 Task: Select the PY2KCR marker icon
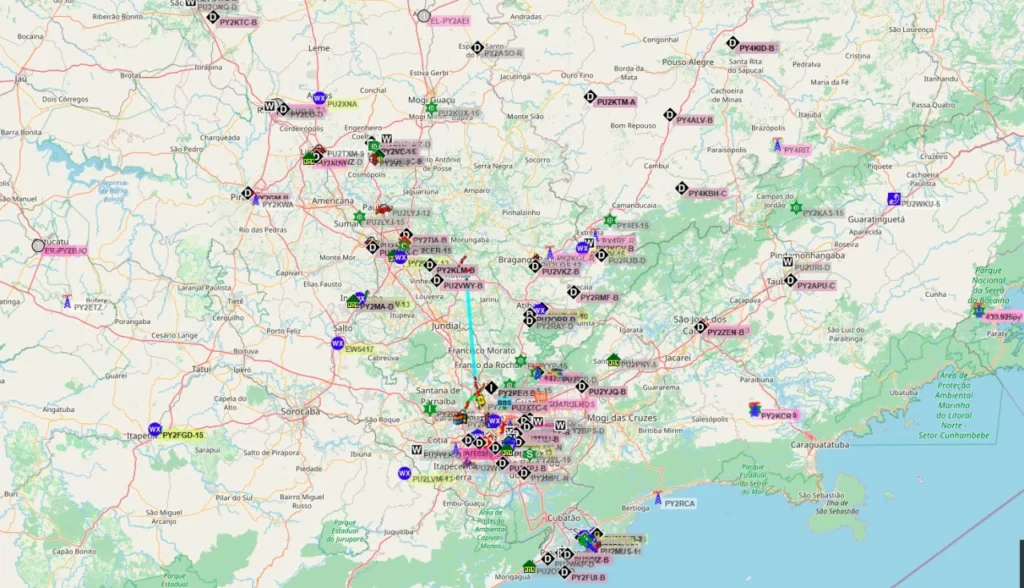(x=754, y=409)
